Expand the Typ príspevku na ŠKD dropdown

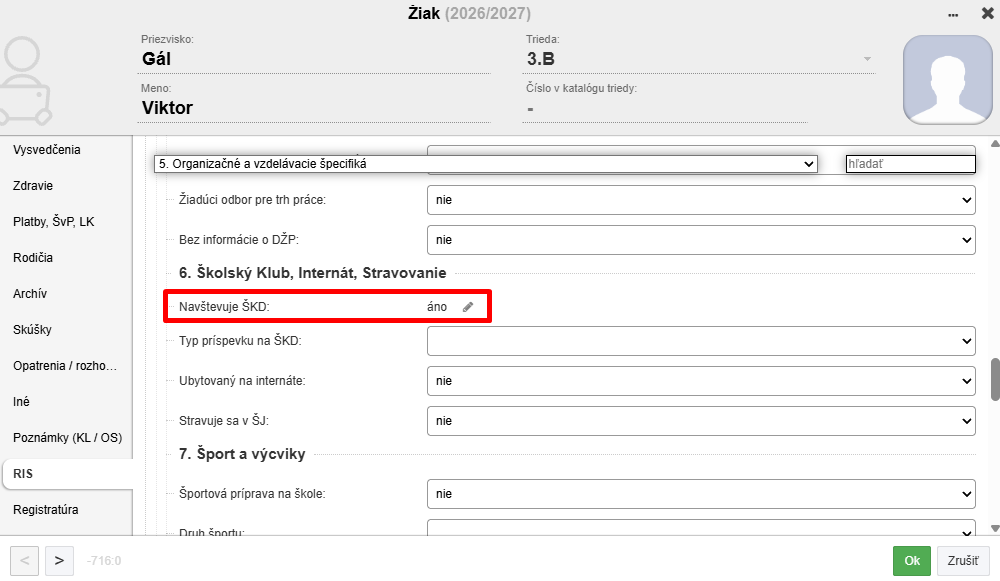[x=701, y=341]
